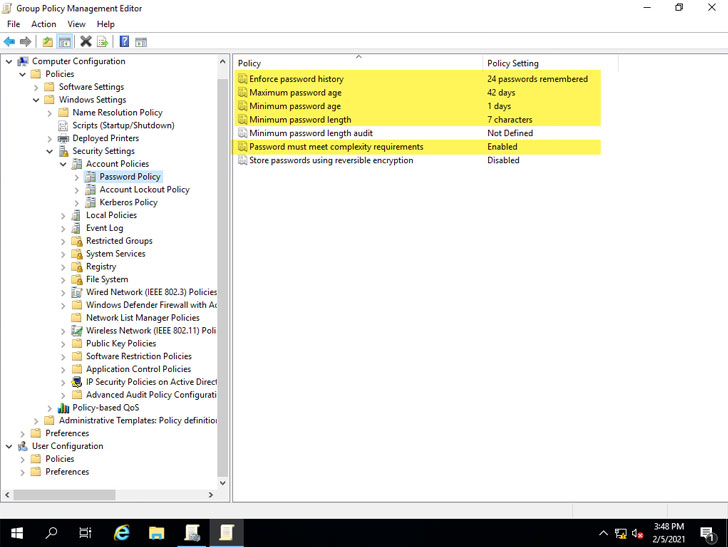Click the Minimum password length audit icon
The image size is (728, 547).
(x=242, y=133)
